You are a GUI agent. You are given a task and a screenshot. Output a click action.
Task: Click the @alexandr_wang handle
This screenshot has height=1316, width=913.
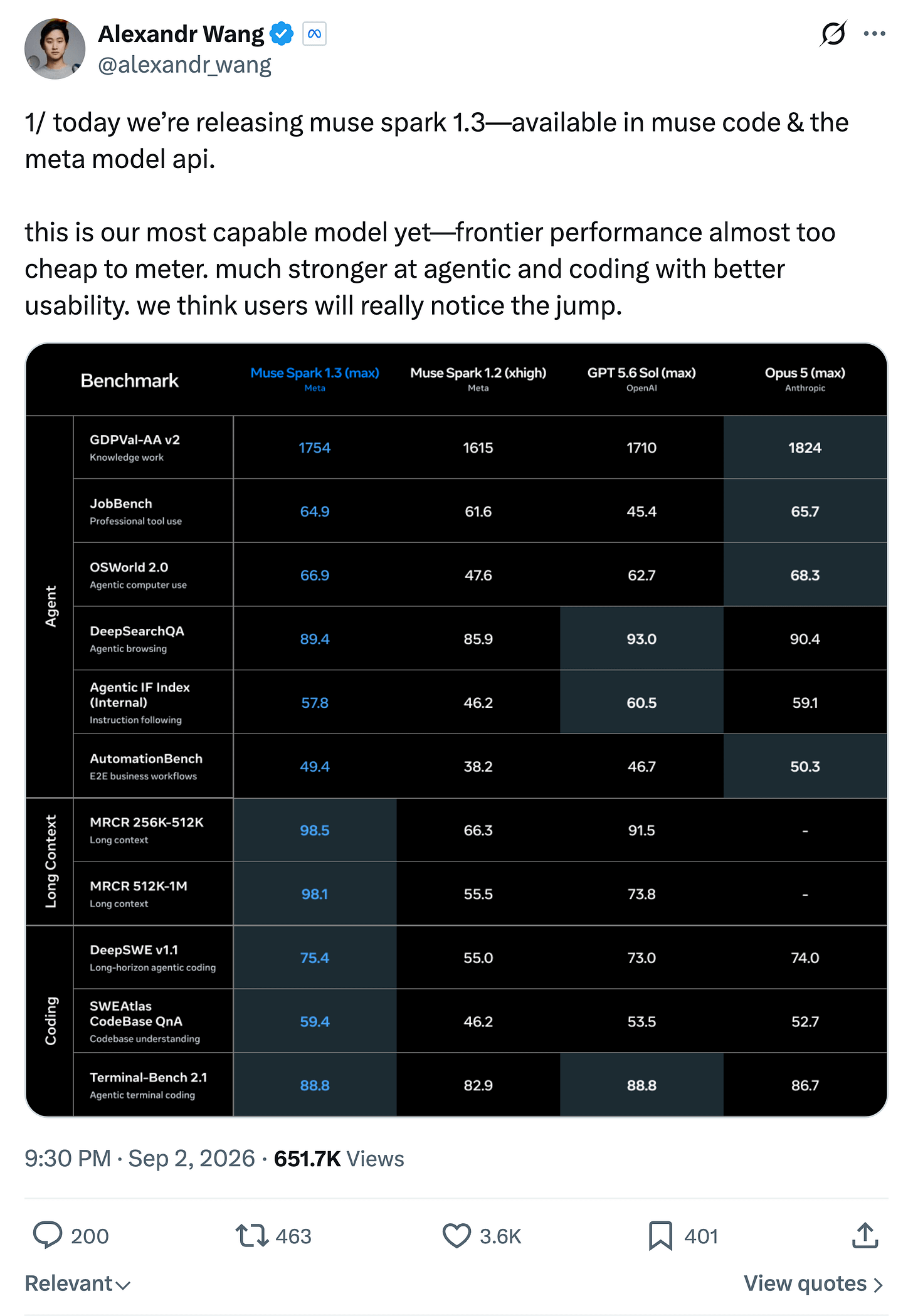184,64
